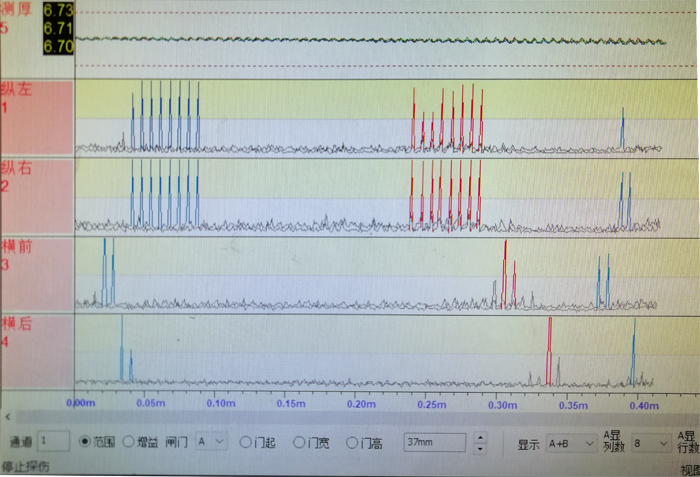The image size is (700, 477).
Task: Open the A显列数 dropdown showing 8
Action: [x=649, y=442]
